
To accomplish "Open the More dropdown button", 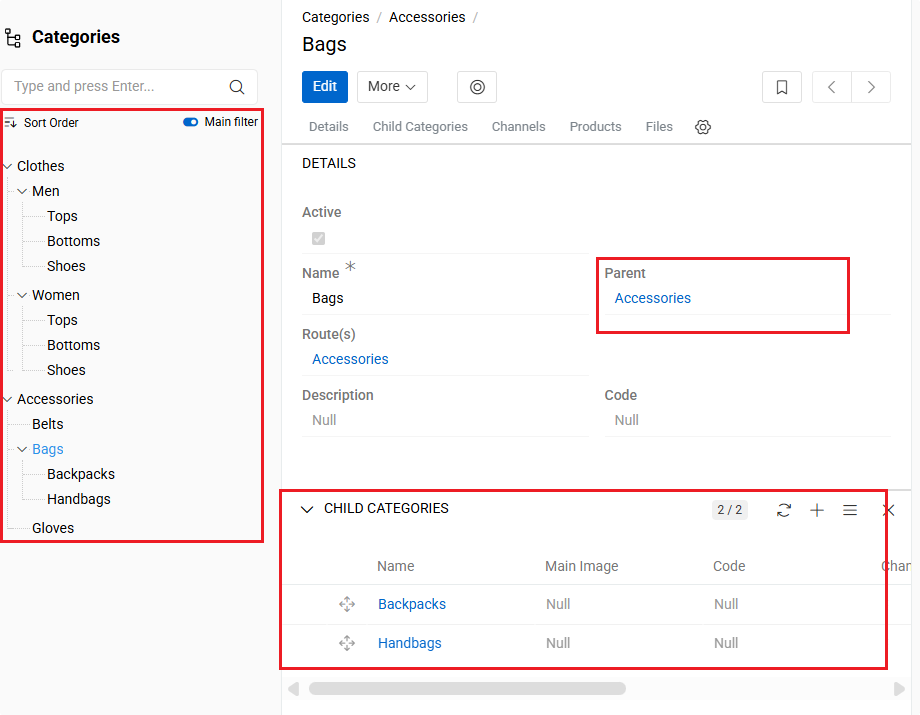I will coord(392,87).
